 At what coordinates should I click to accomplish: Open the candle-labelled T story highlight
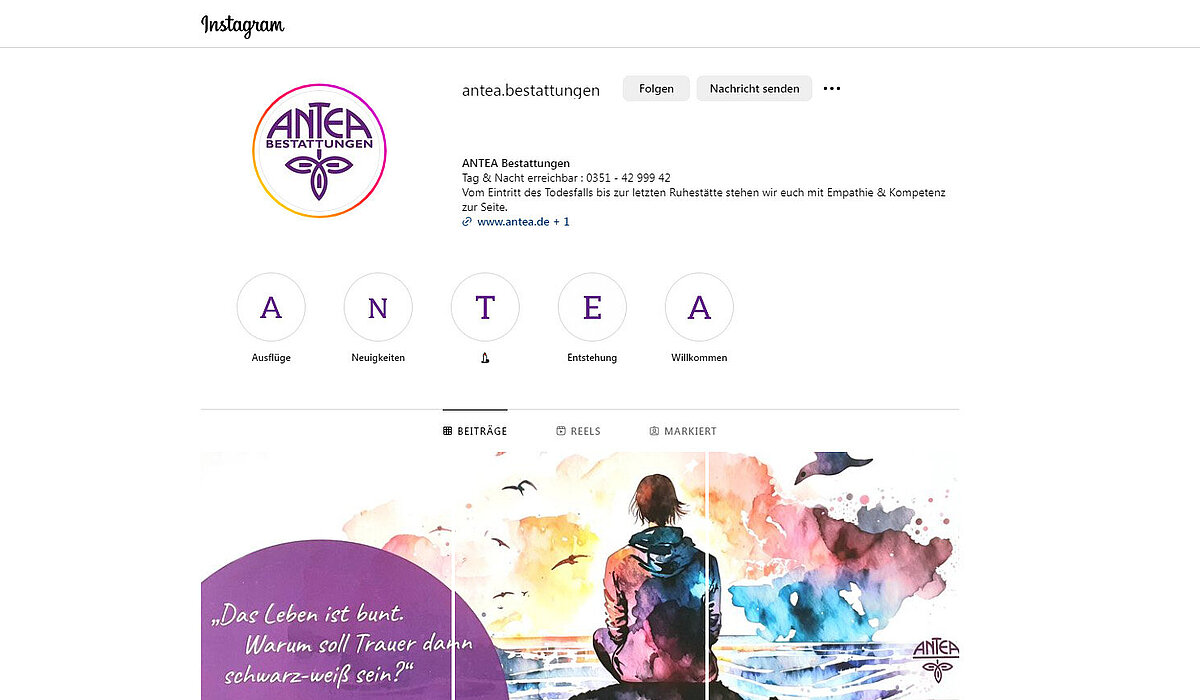485,307
